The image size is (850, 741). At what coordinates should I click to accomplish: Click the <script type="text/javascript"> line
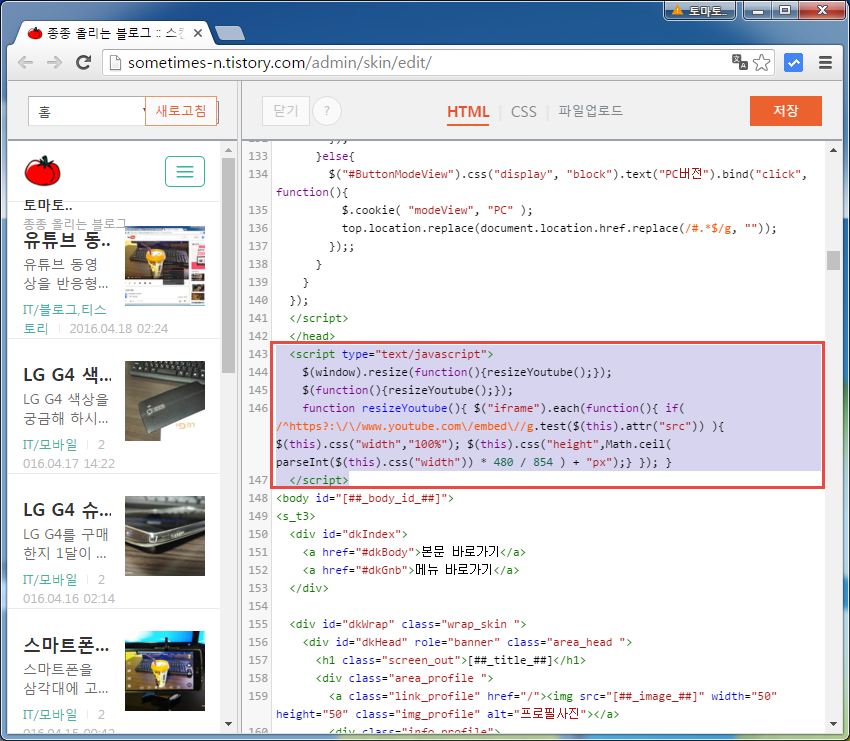(x=391, y=354)
